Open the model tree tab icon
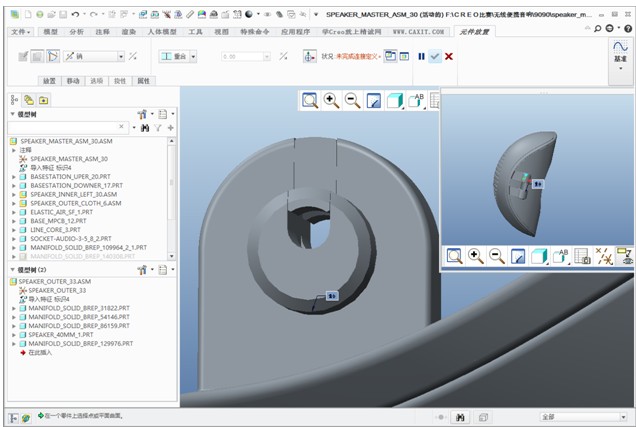Screen dimensions: 636x427 (15, 100)
